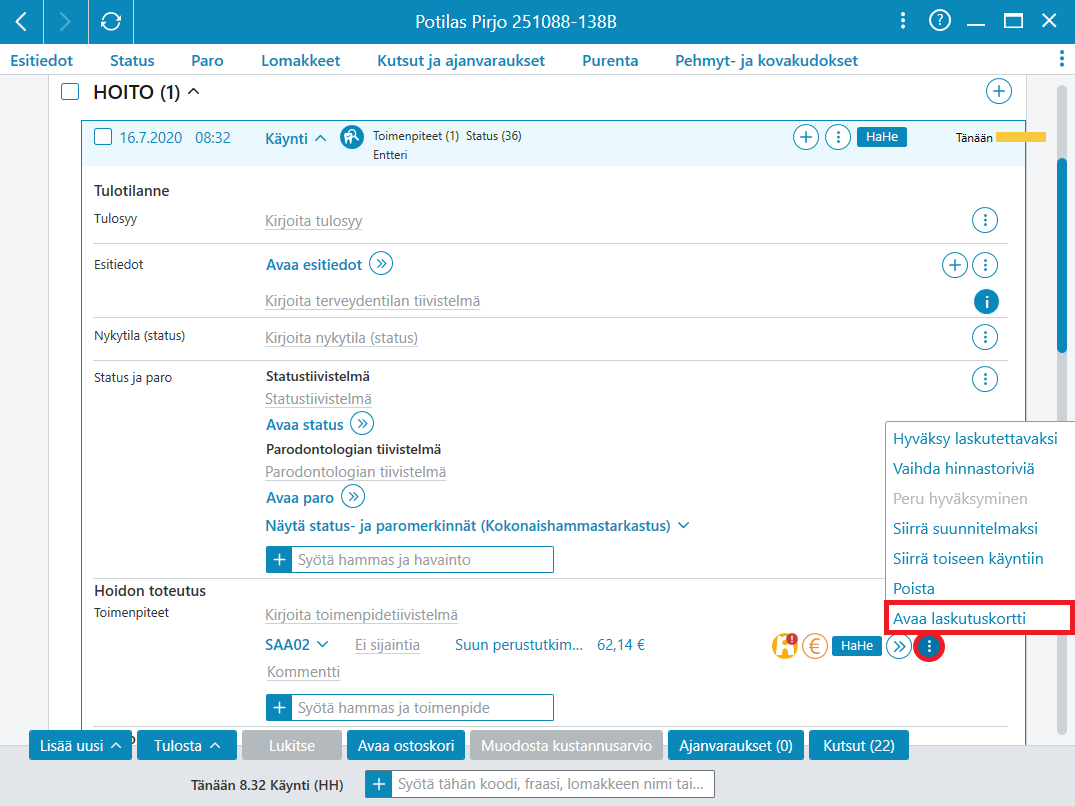Collapse the Käynti visit chevron
The height and width of the screenshot is (806, 1075).
(x=320, y=138)
